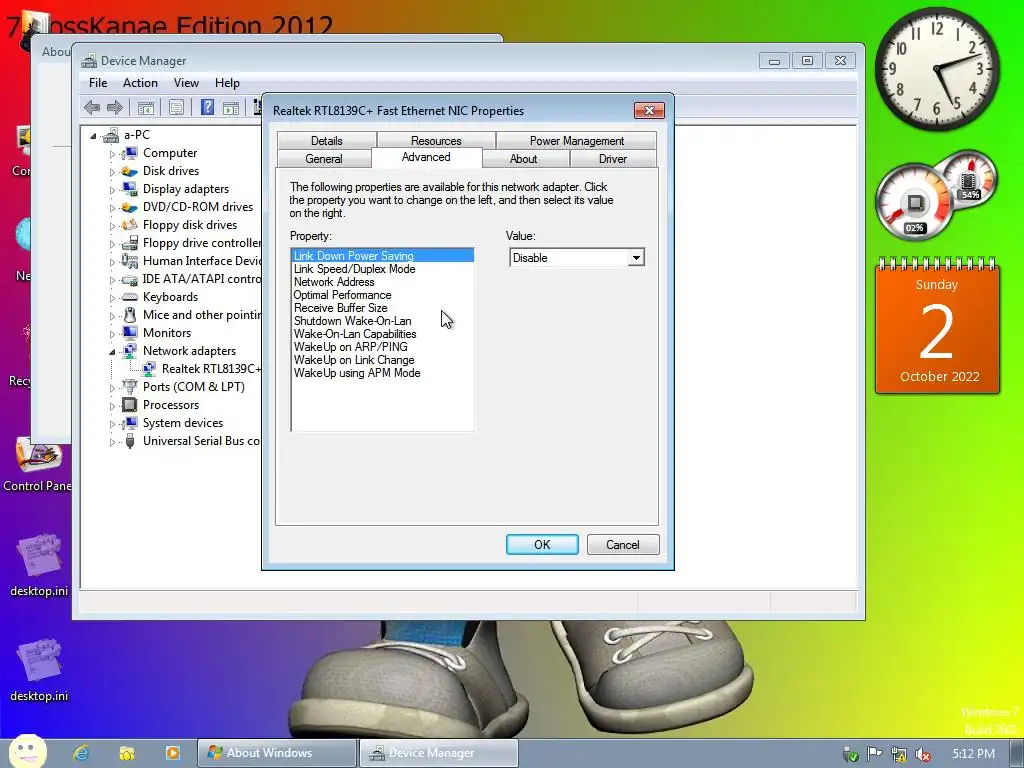
Task: Collapse the Network adapters tree node
Action: click(112, 352)
